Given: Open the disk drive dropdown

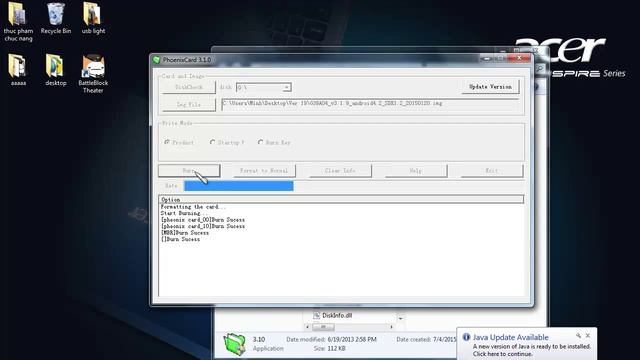Looking at the screenshot, I should pyautogui.click(x=287, y=87).
